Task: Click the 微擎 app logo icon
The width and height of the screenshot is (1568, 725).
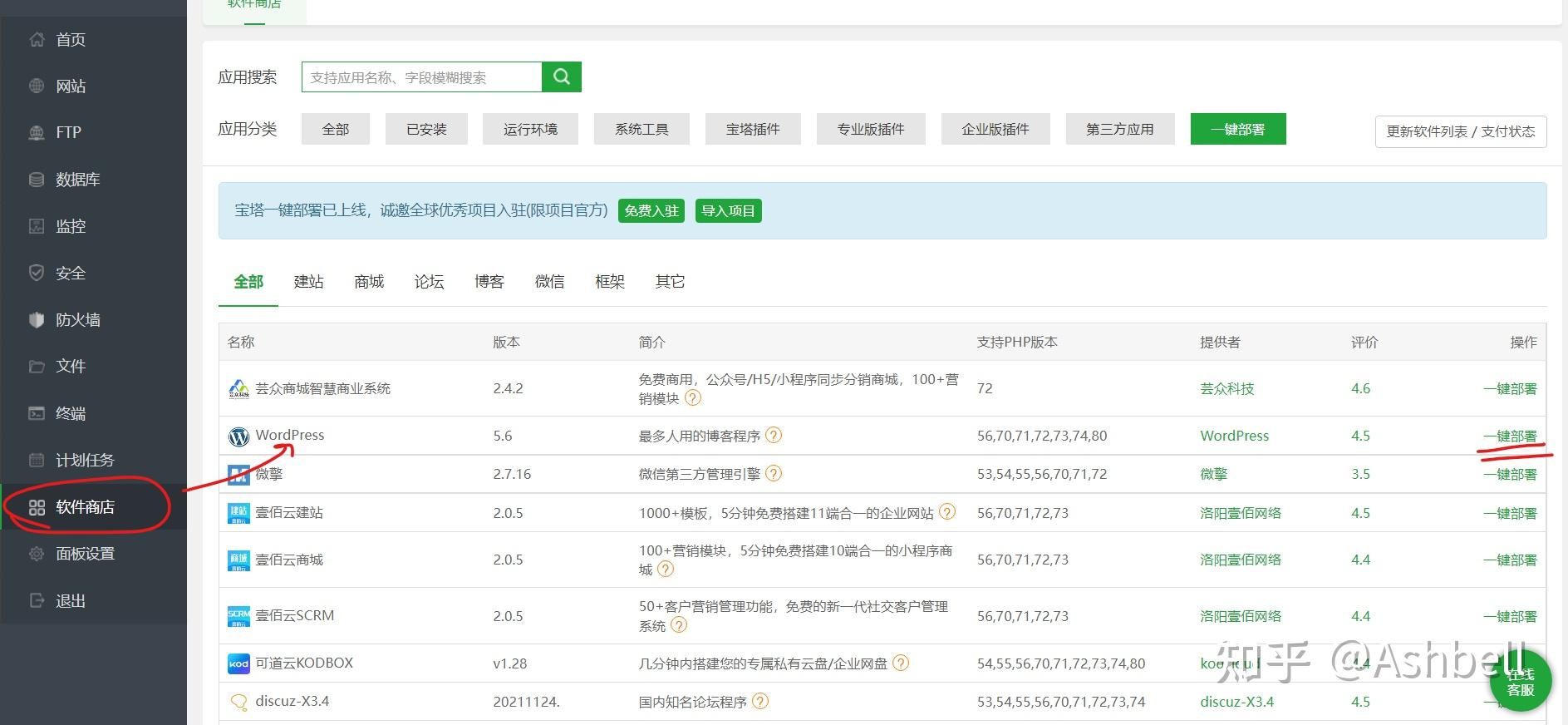Action: click(238, 474)
